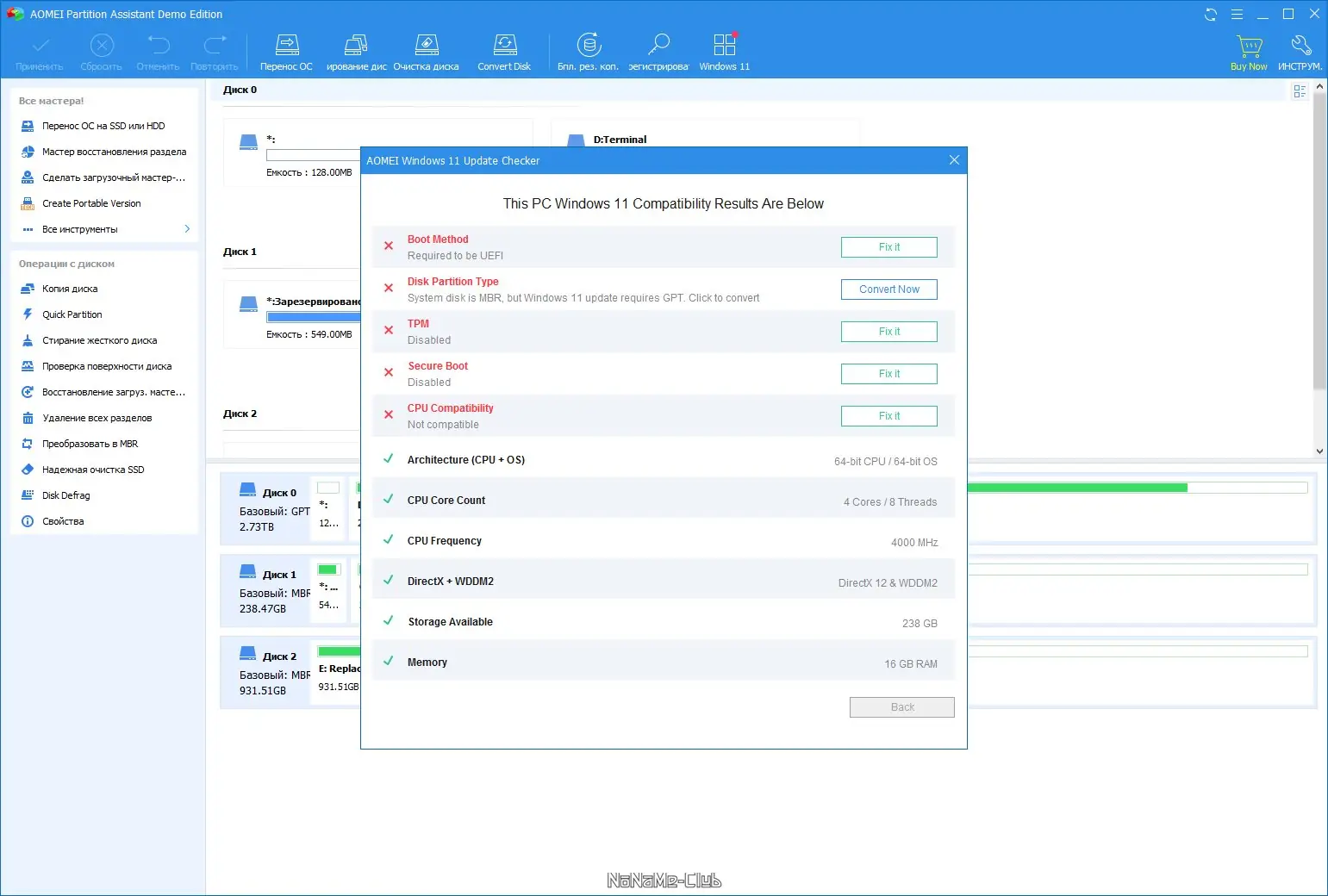1328x896 pixels.
Task: Click the 'Диск 1' heading in disk list
Action: pyautogui.click(x=240, y=252)
